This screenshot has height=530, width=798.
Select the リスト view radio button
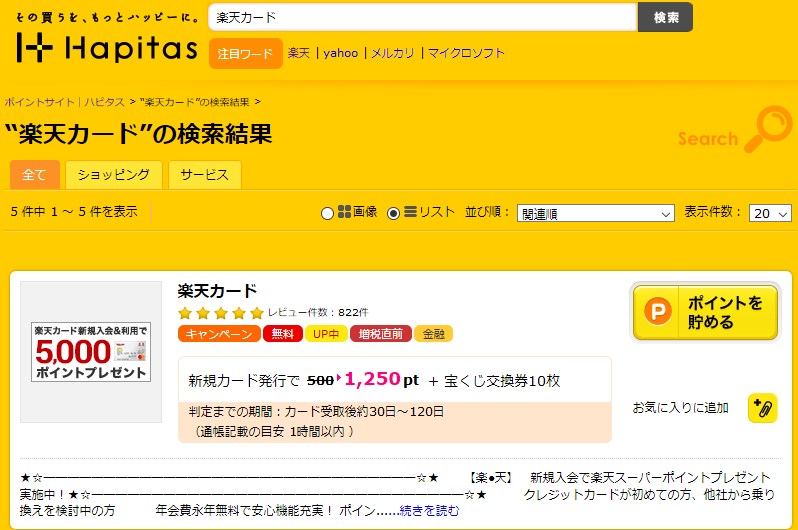tap(393, 213)
